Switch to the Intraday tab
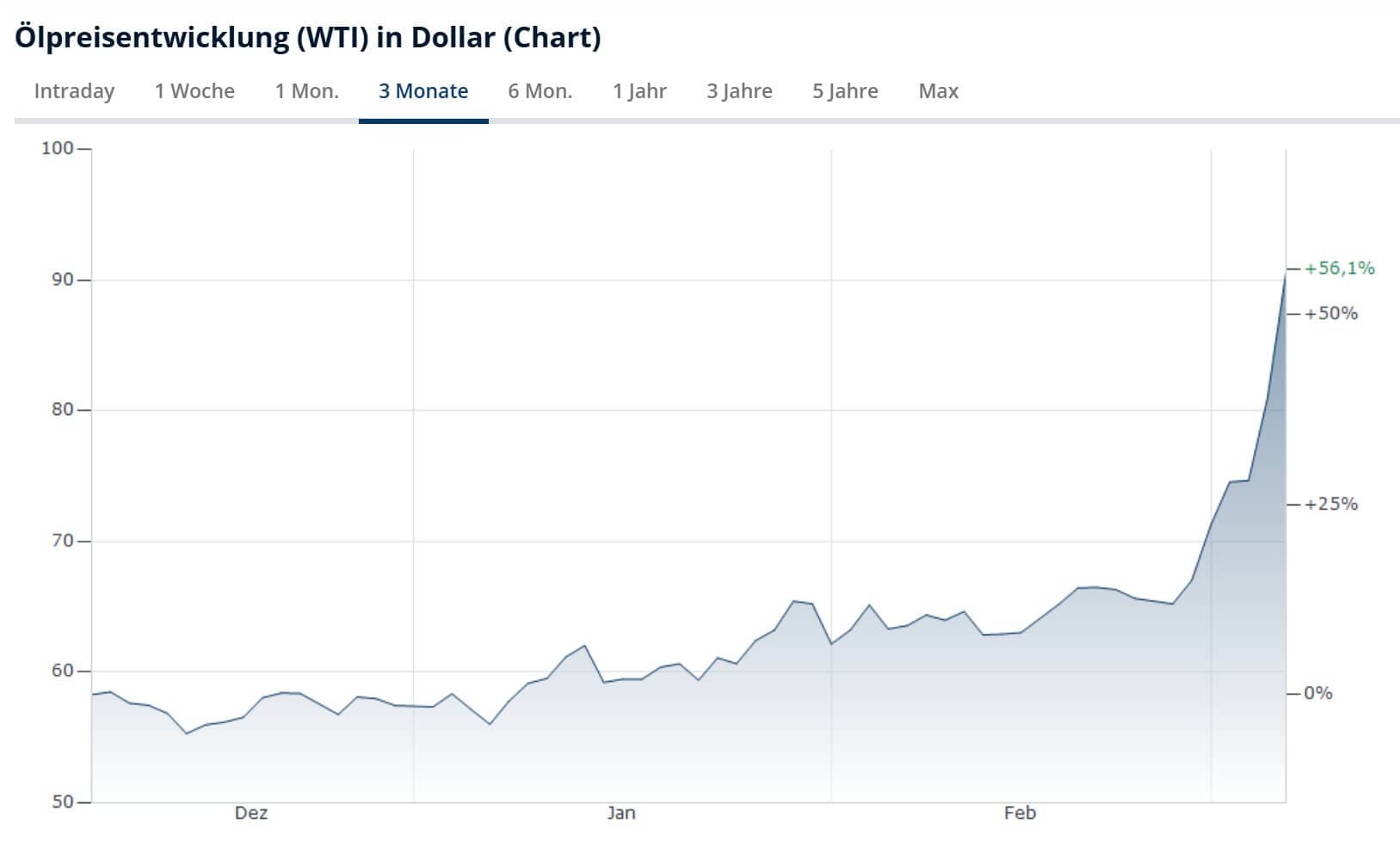Image resolution: width=1400 pixels, height=854 pixels. pos(74,91)
